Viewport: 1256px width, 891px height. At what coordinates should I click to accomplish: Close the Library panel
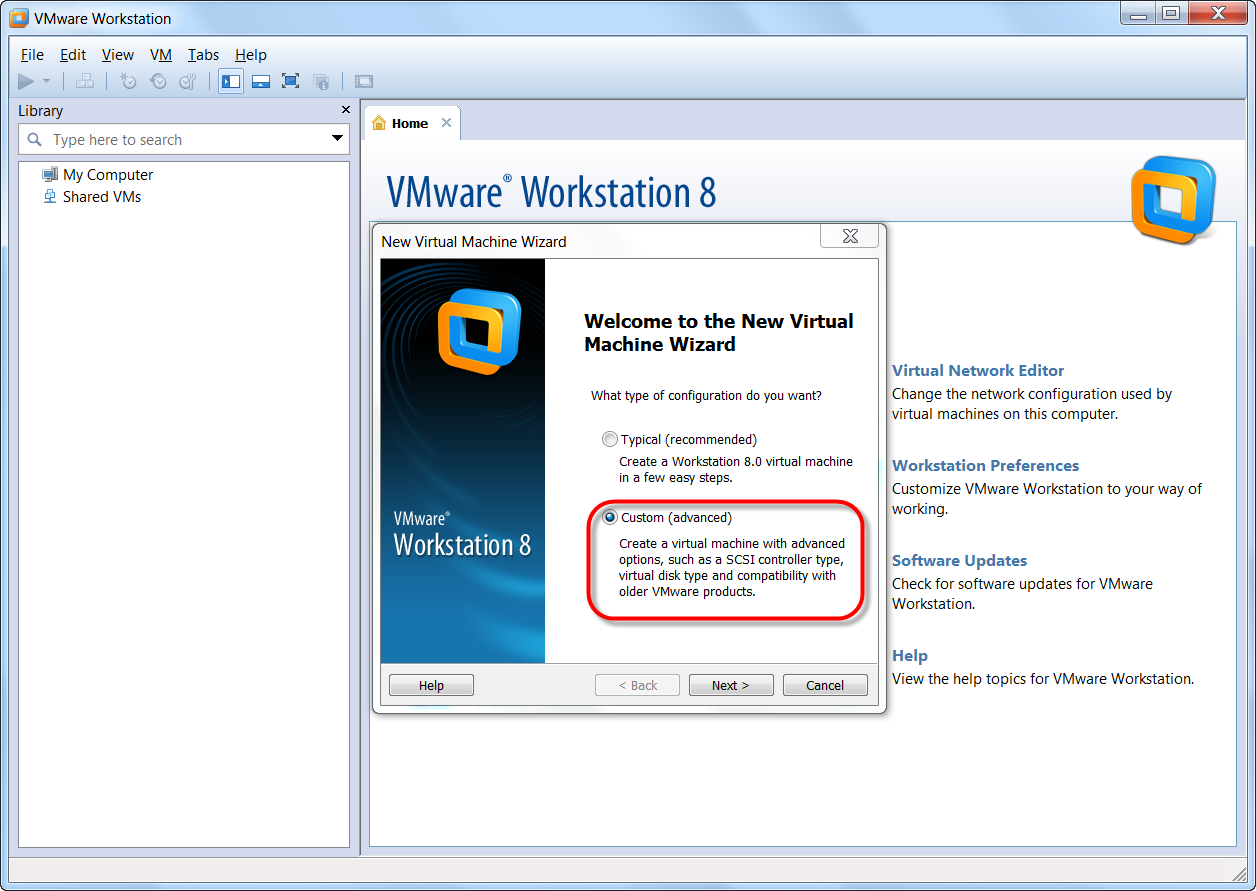pyautogui.click(x=346, y=110)
